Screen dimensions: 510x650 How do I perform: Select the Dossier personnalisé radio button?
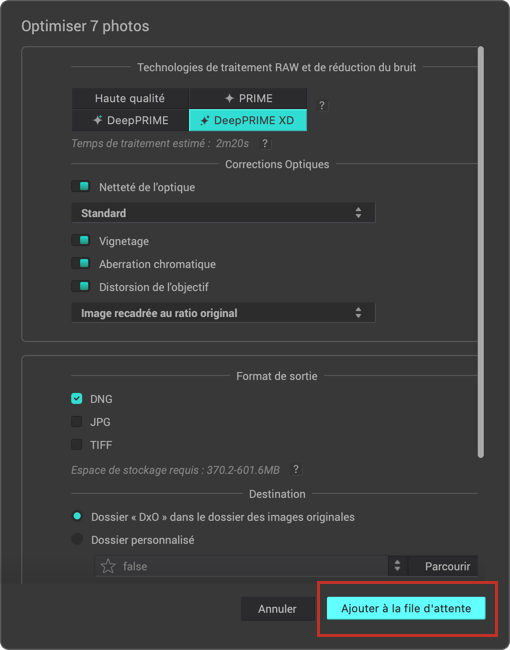(x=77, y=539)
